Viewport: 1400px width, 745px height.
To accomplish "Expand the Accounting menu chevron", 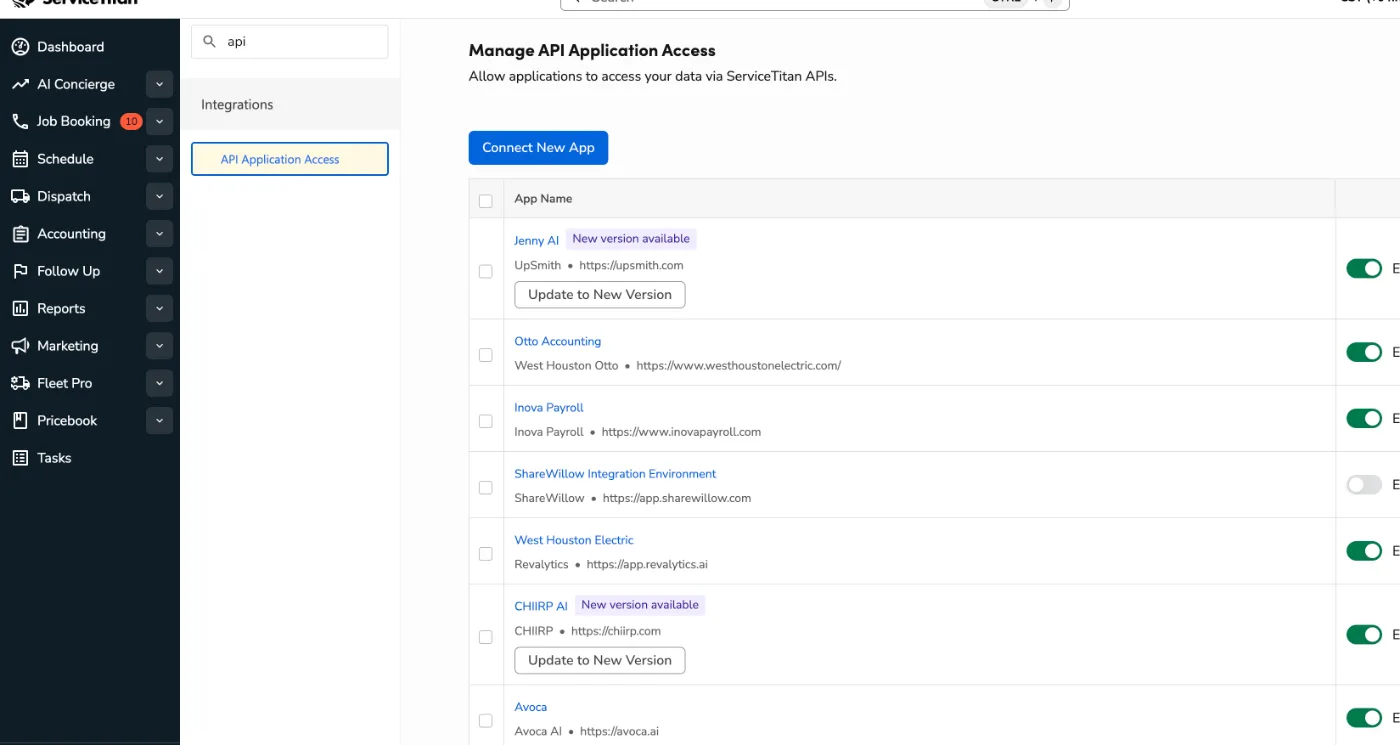I will 159,234.
